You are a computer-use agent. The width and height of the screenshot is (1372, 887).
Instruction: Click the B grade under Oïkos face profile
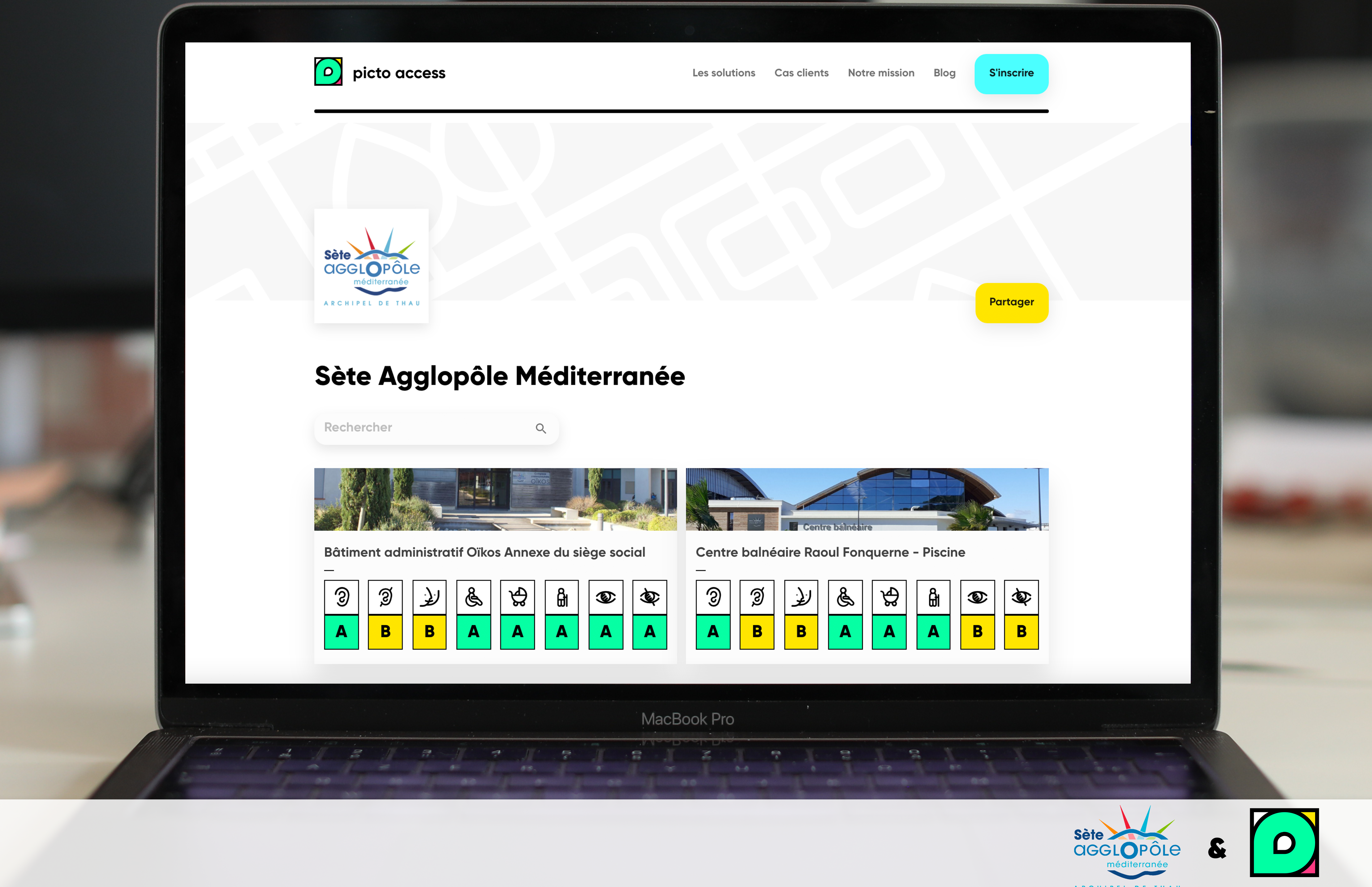(x=429, y=632)
